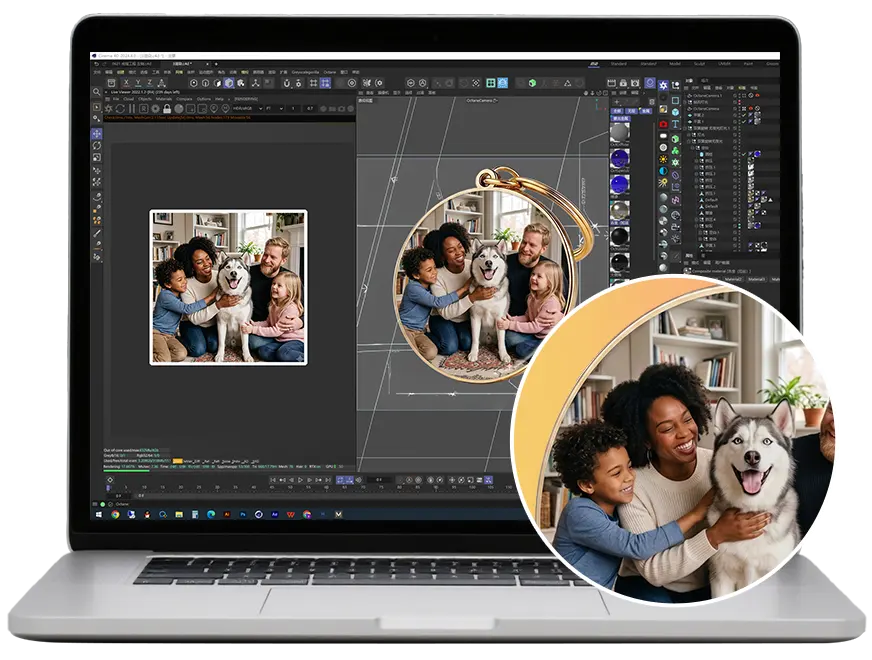872x660 pixels.
Task: Open the Greyscalegorilla menu
Action: 305,72
